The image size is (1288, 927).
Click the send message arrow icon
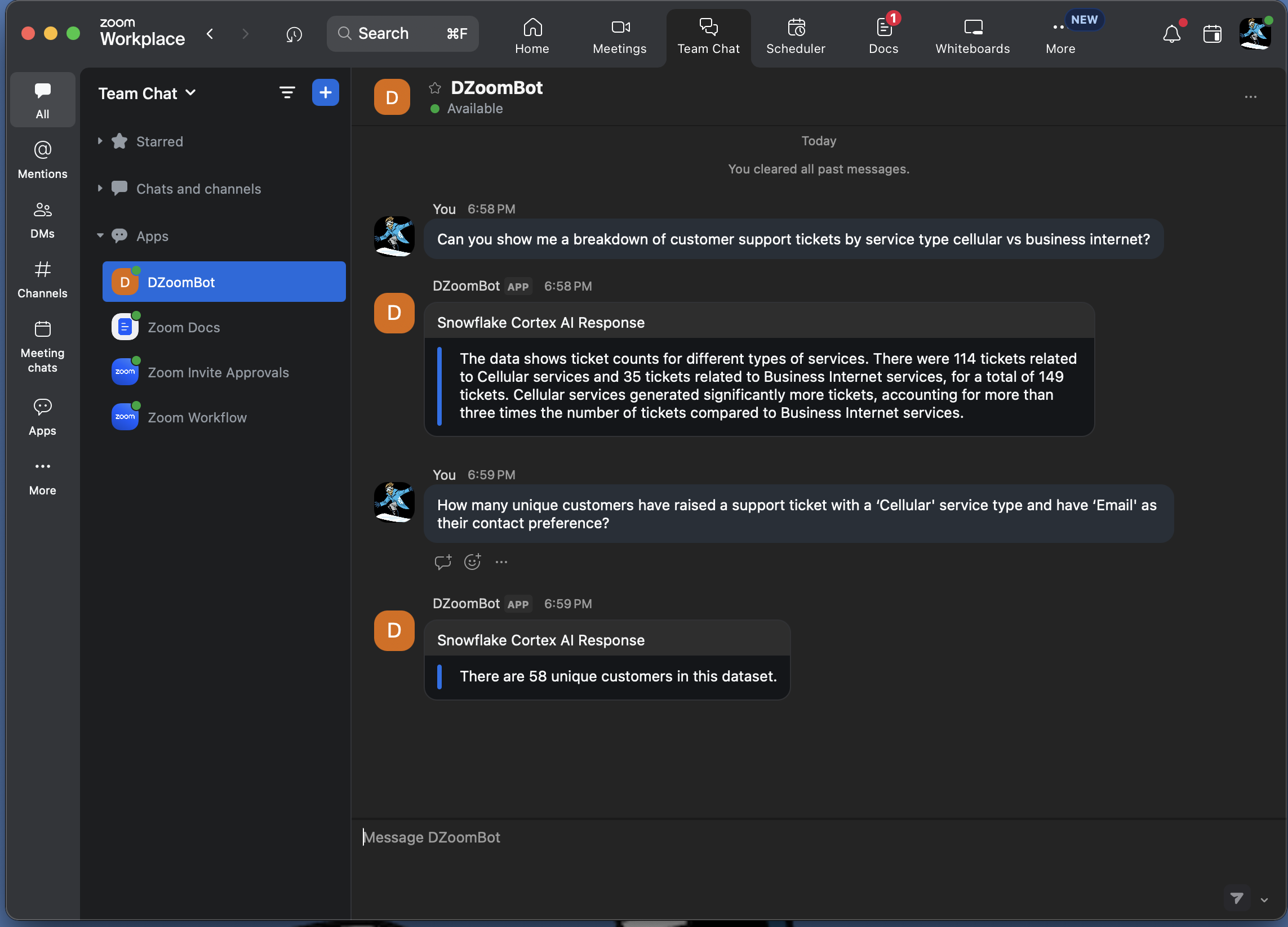[x=1236, y=898]
